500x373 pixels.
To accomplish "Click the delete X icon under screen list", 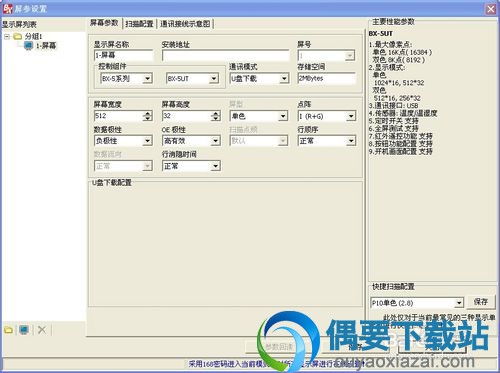I will pyautogui.click(x=42, y=330).
